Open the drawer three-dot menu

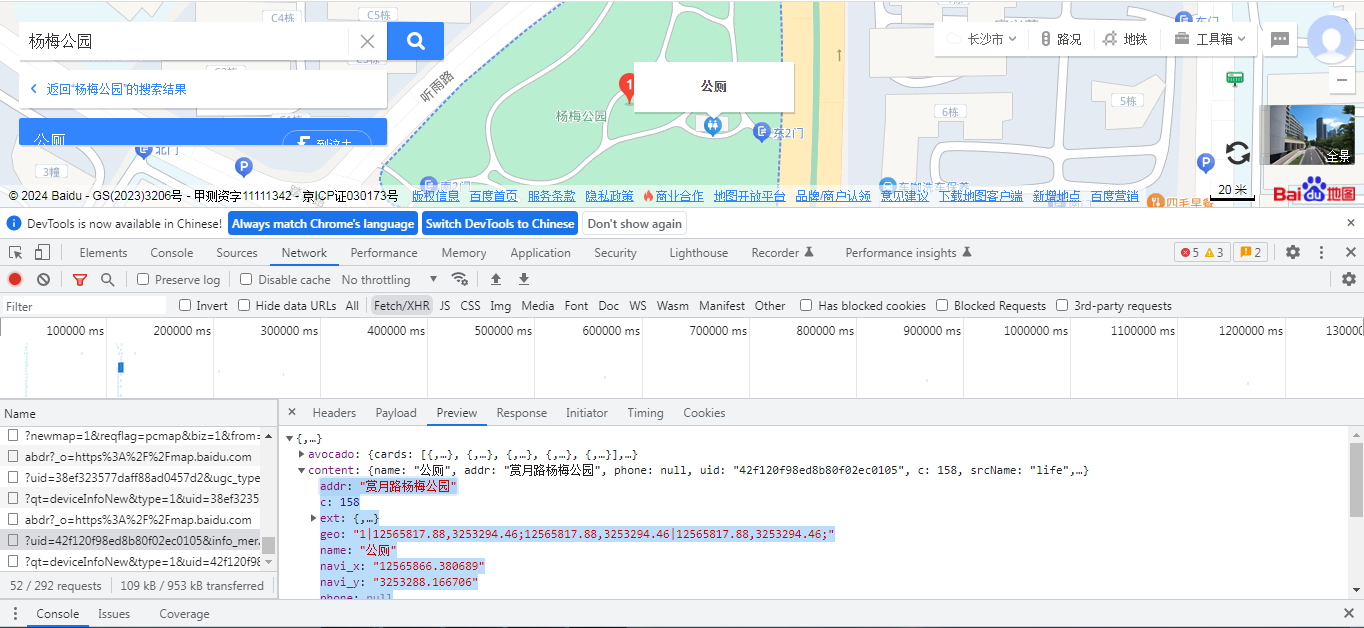point(15,614)
